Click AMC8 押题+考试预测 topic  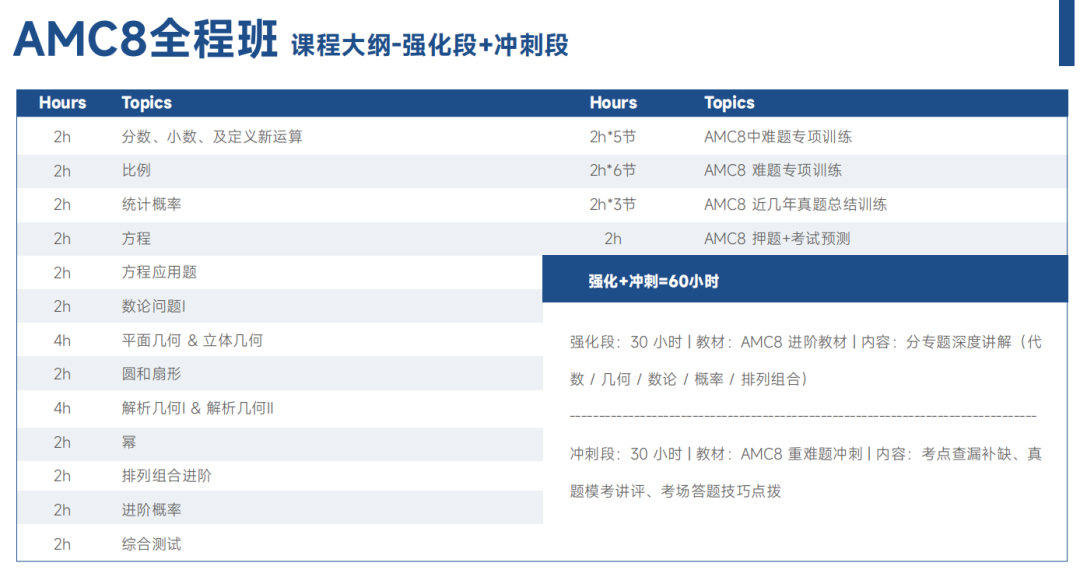point(777,238)
